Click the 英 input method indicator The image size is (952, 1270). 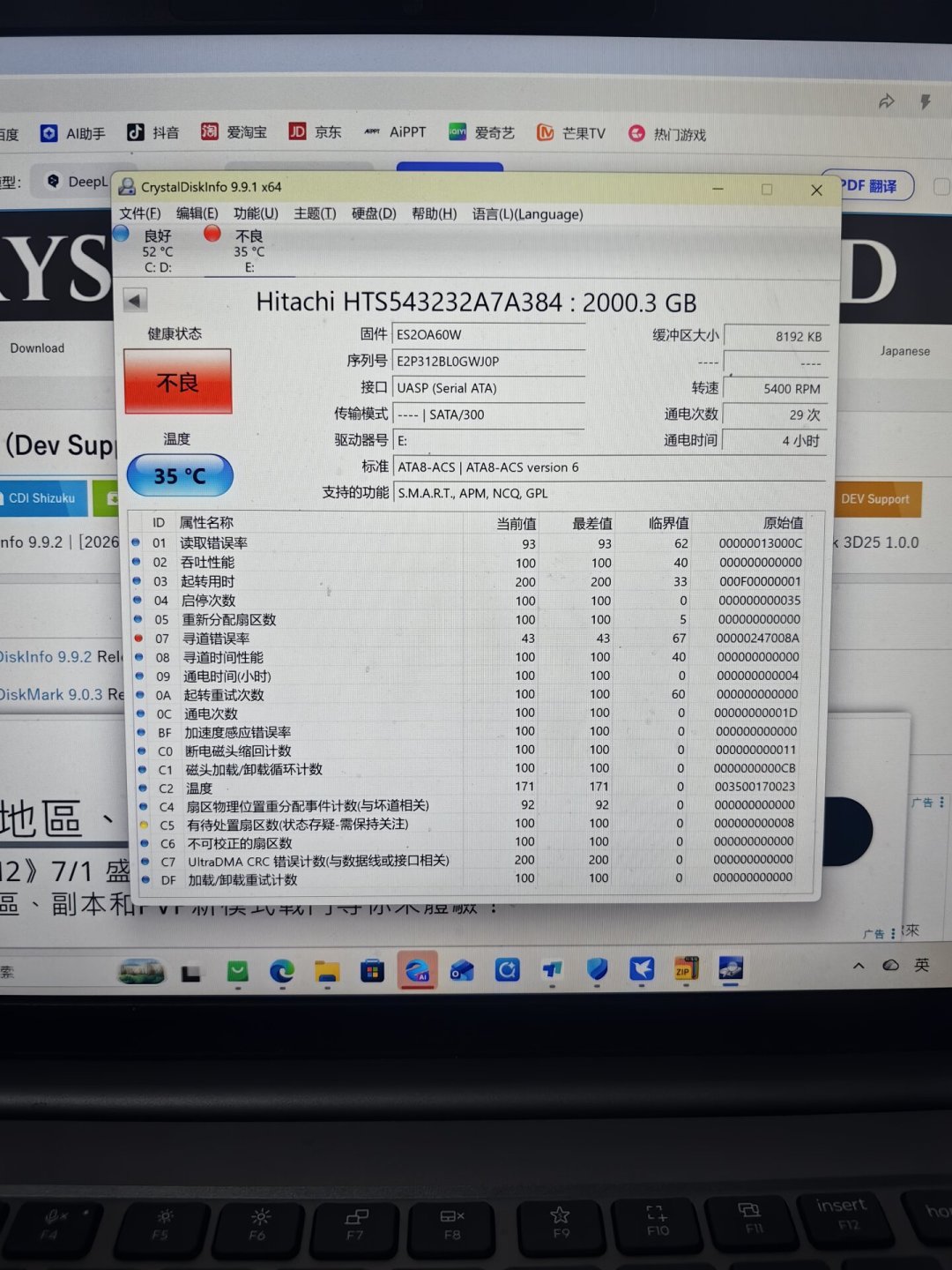point(922,964)
